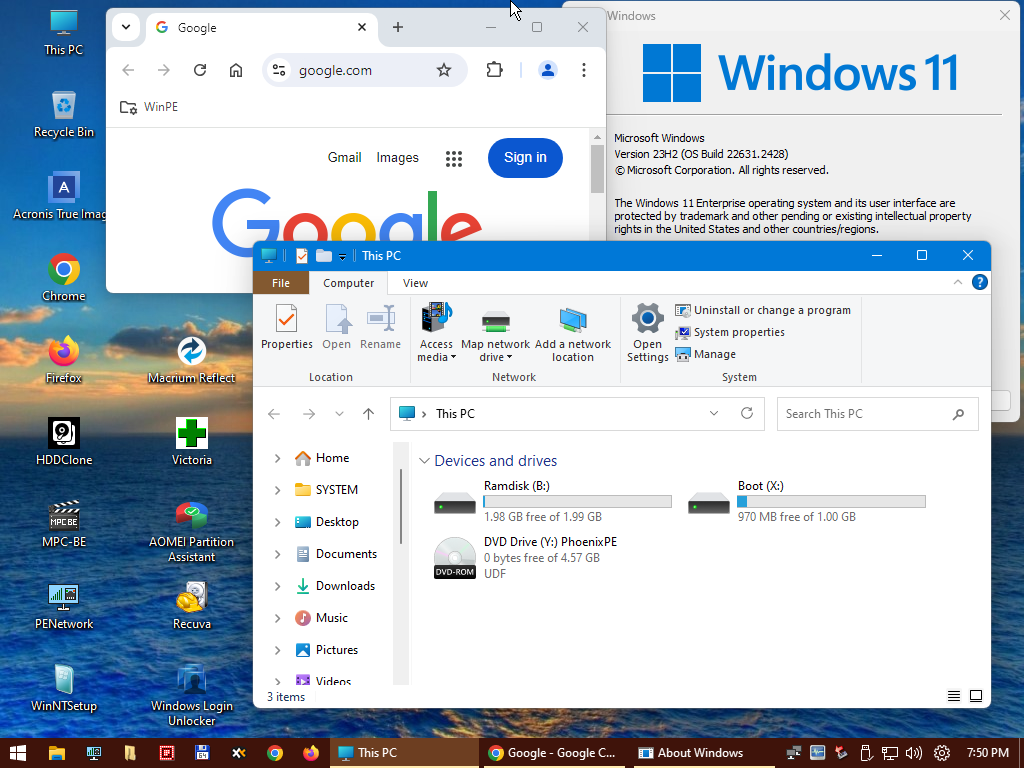Click the Up arrow in Explorer navigation
Viewport: 1024px width, 768px height.
[x=368, y=413]
